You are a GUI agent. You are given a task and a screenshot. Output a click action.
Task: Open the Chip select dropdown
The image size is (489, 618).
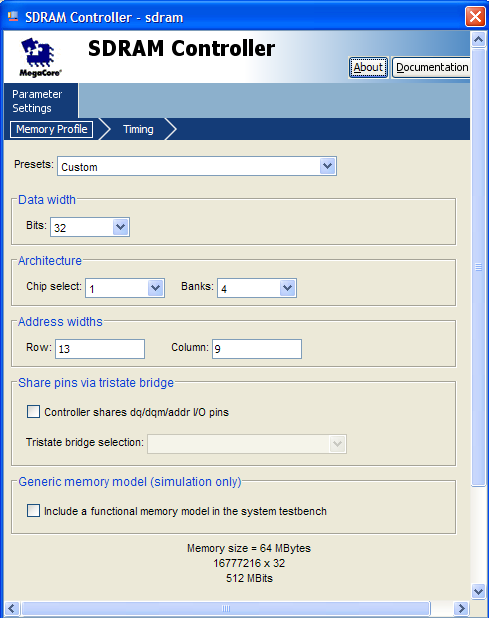point(156,288)
